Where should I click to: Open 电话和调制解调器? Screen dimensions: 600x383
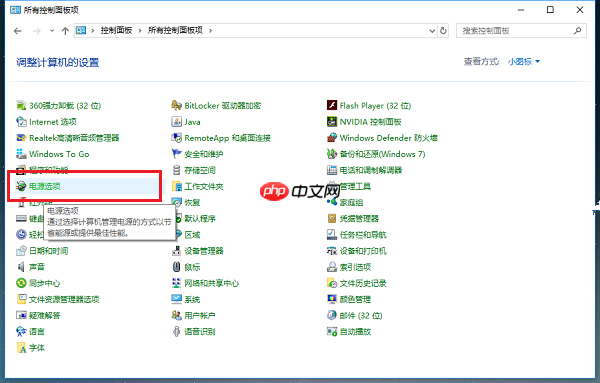[x=364, y=170]
